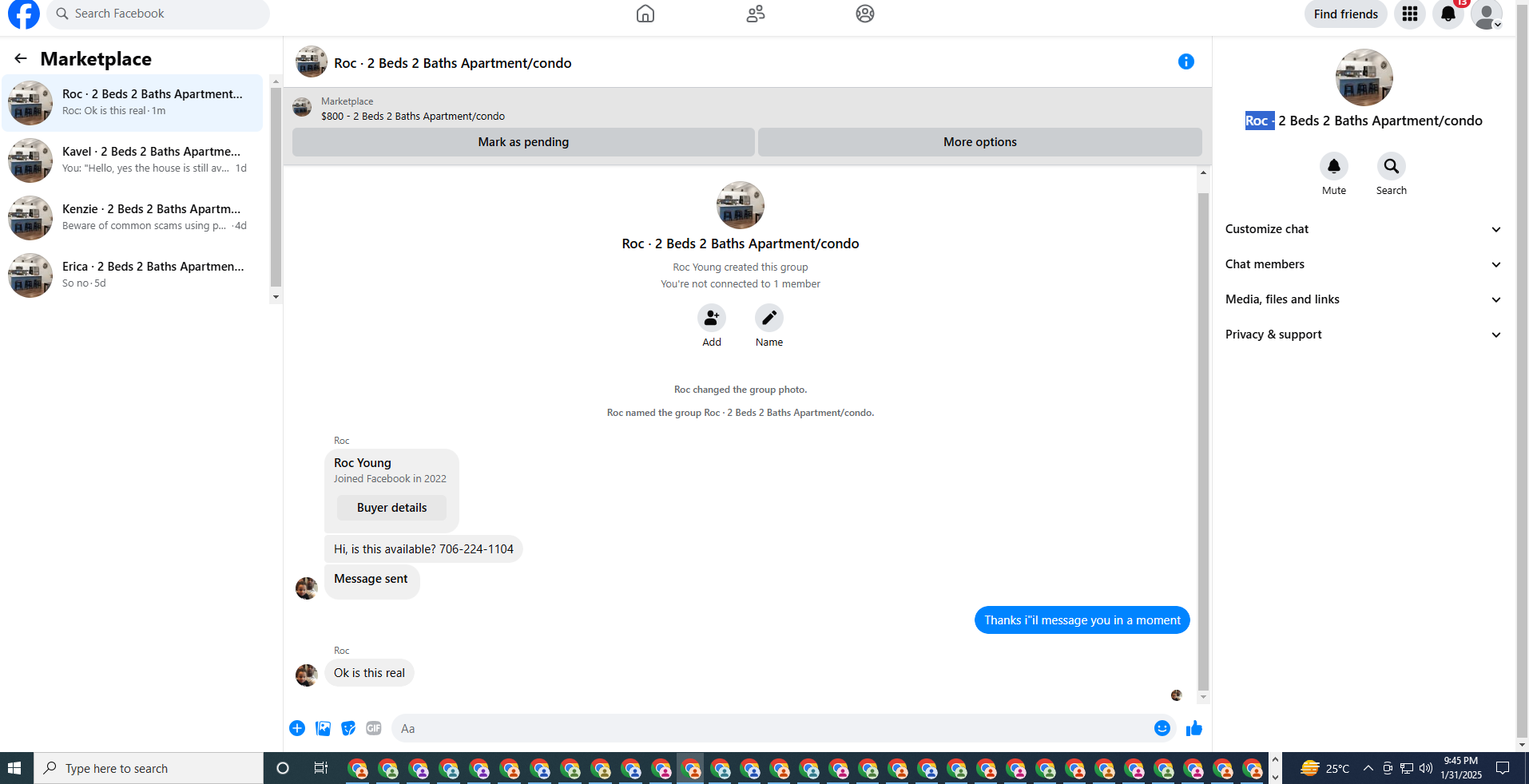Open Roc conversation in Marketplace list
The image size is (1529, 784).
coord(133,103)
